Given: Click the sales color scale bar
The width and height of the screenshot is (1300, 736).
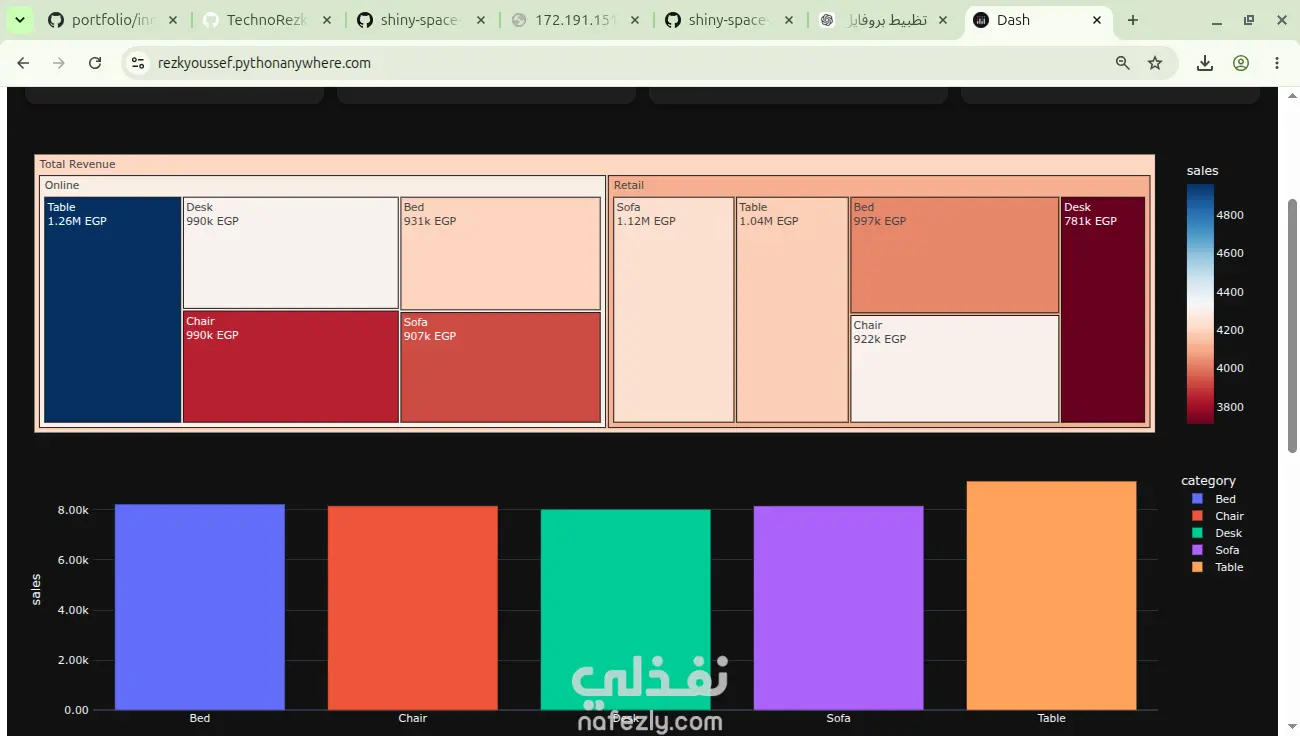Looking at the screenshot, I should point(1200,304).
